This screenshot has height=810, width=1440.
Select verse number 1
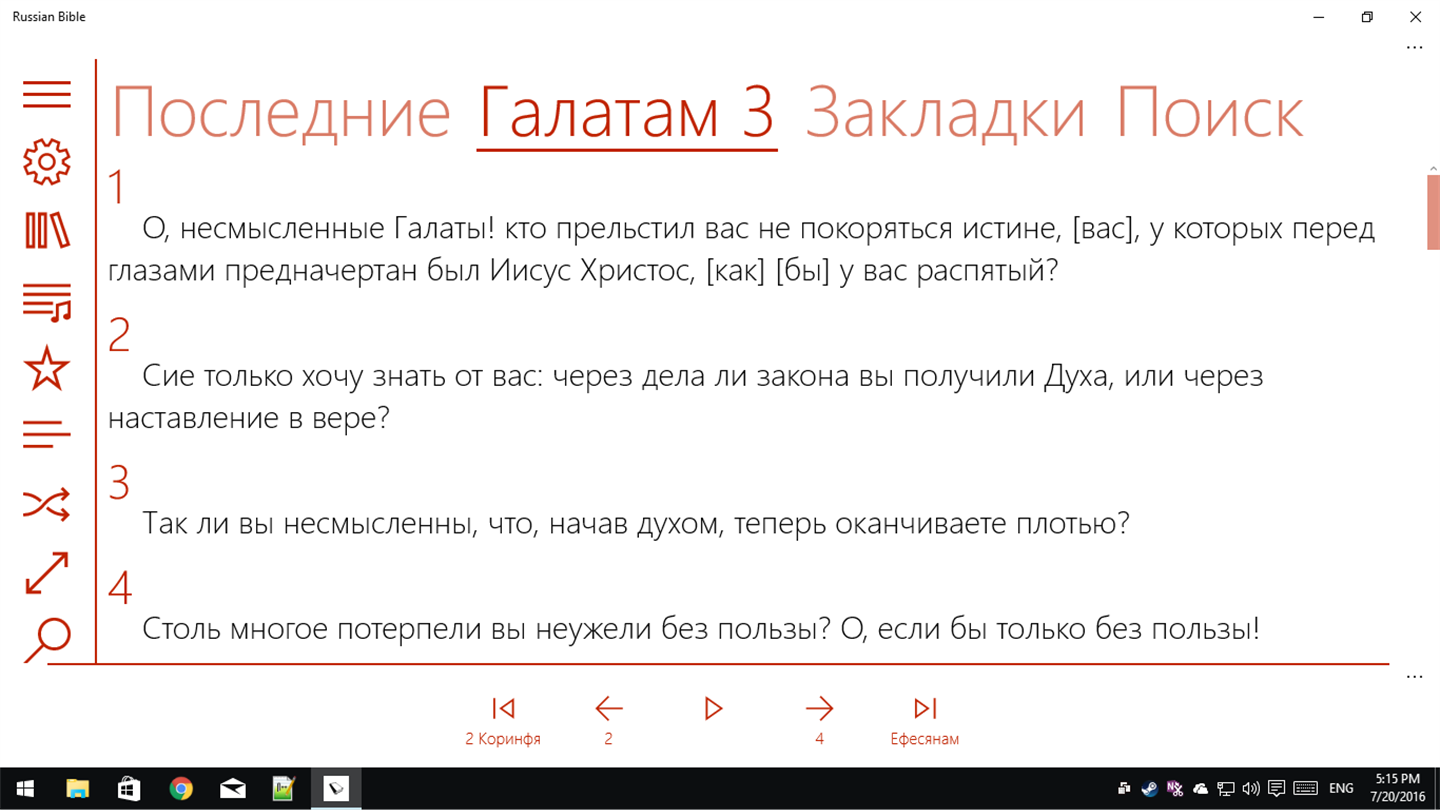pyautogui.click(x=117, y=188)
